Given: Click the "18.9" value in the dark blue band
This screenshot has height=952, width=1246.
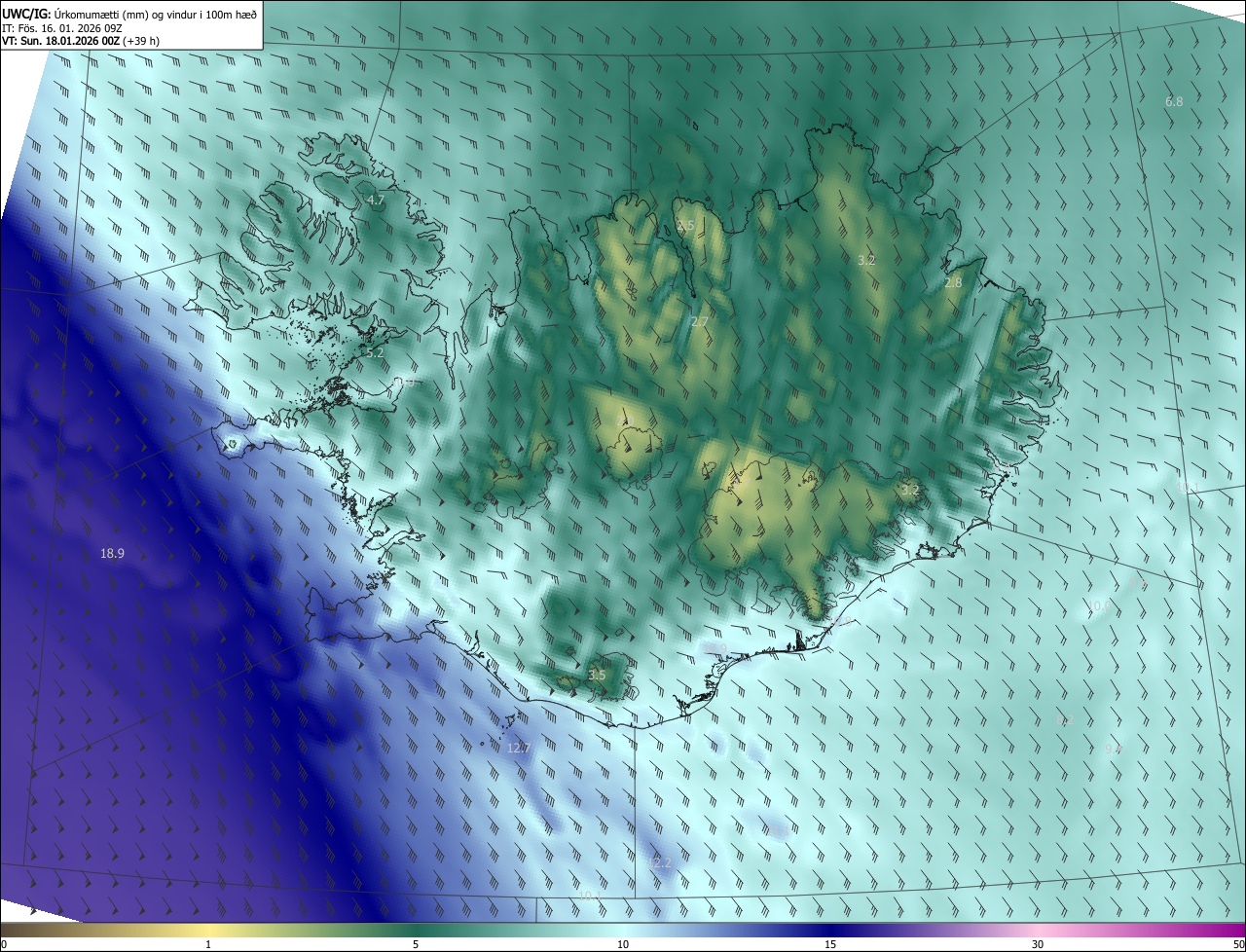Looking at the screenshot, I should 112,554.
